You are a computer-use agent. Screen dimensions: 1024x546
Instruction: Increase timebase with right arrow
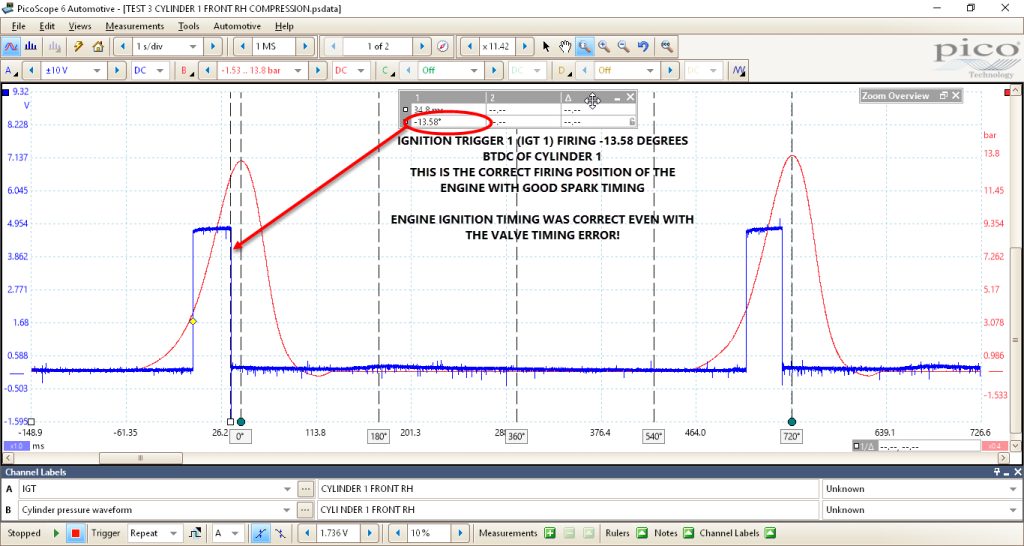tap(212, 46)
